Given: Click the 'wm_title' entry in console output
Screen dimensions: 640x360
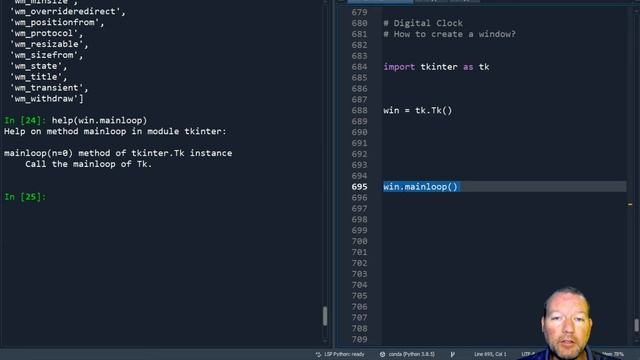Looking at the screenshot, I should point(38,77).
